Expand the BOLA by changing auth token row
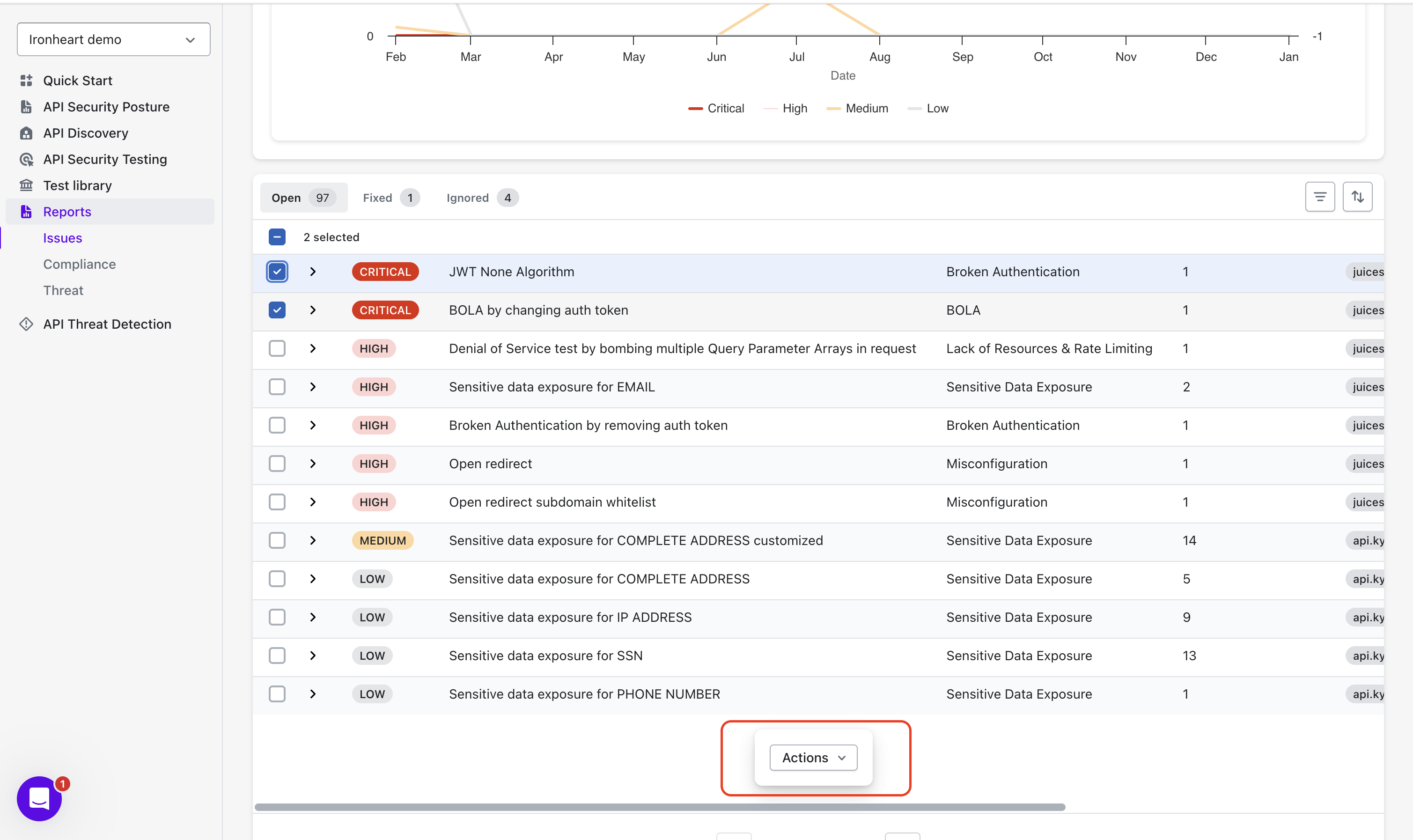 (x=313, y=310)
